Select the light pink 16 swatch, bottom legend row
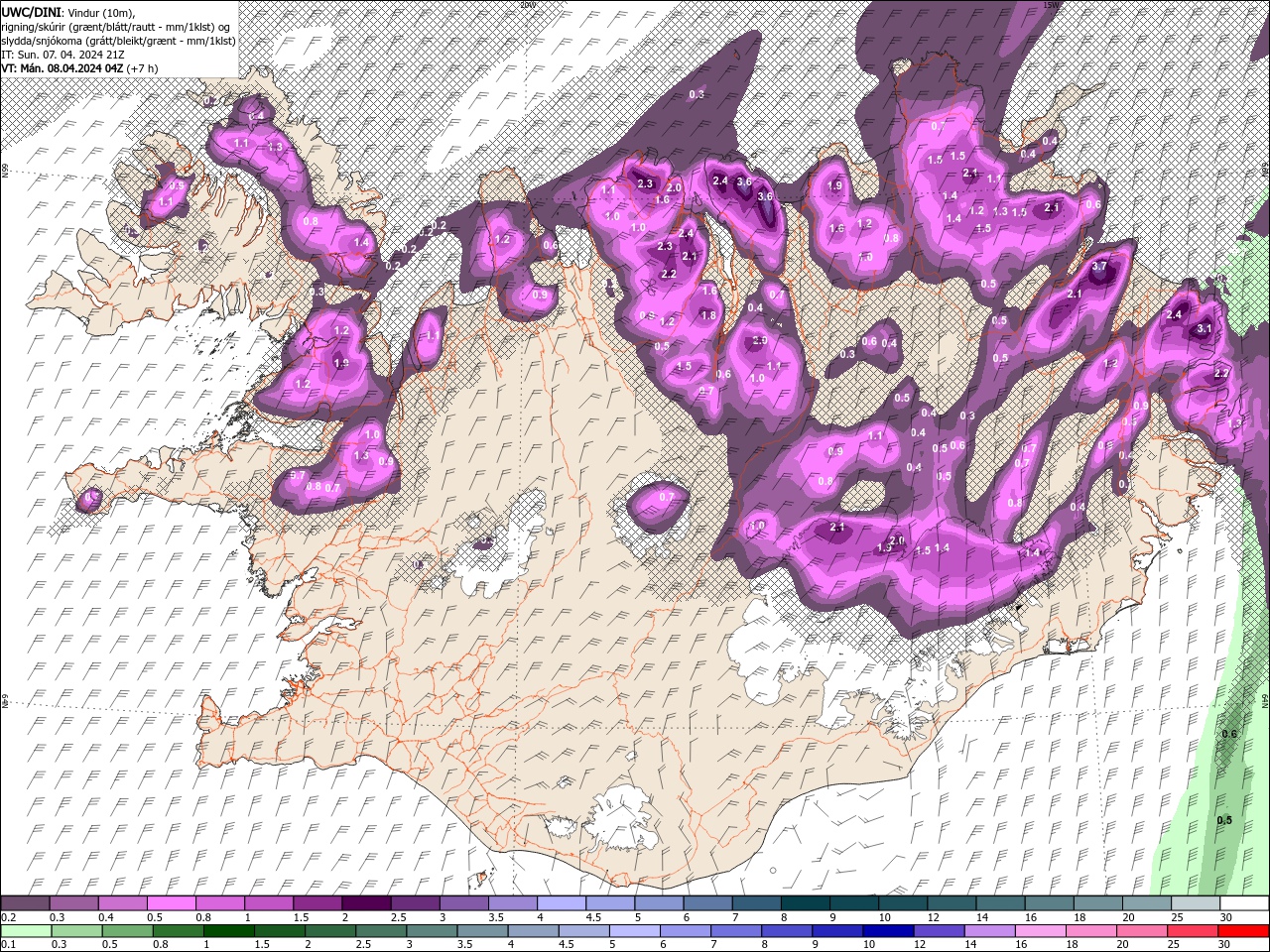The width and height of the screenshot is (1270, 952). 1041,931
